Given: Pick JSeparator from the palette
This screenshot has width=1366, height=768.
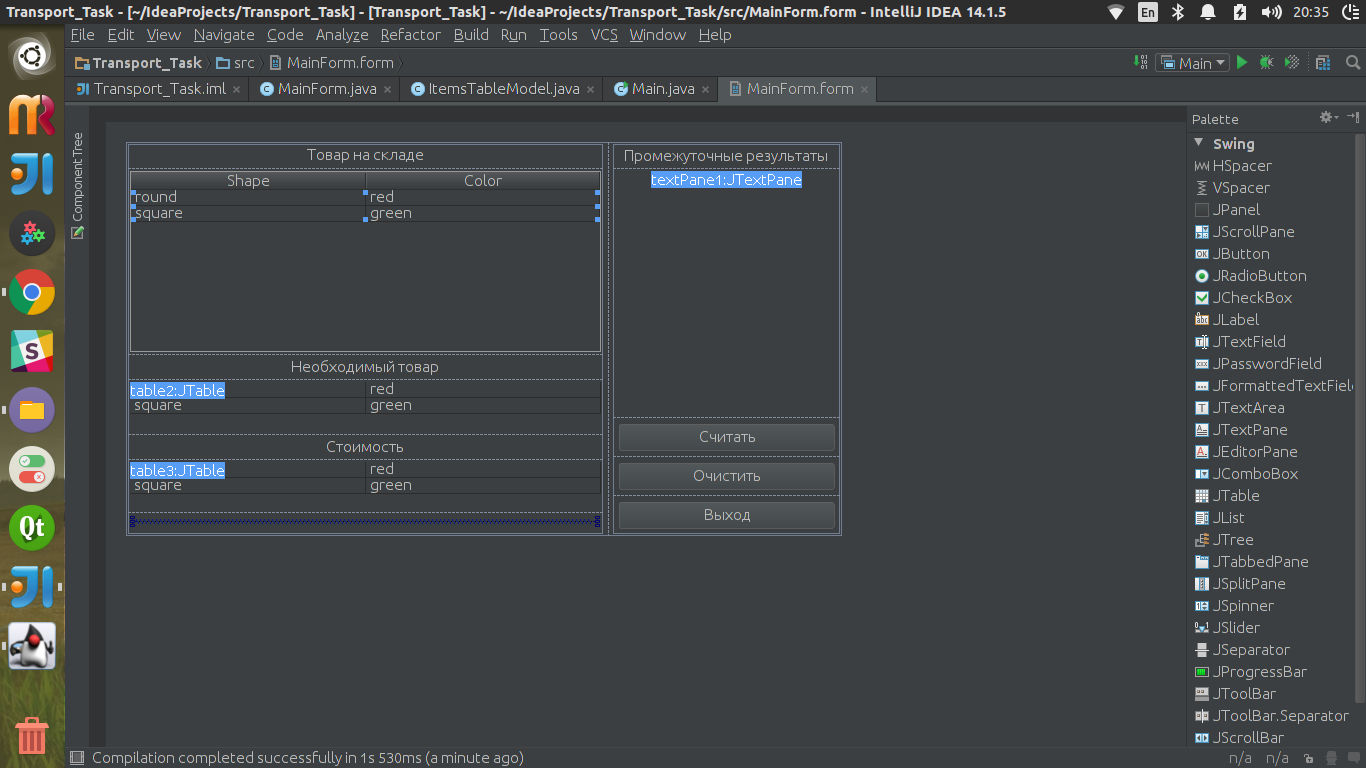Looking at the screenshot, I should pyautogui.click(x=1242, y=650).
